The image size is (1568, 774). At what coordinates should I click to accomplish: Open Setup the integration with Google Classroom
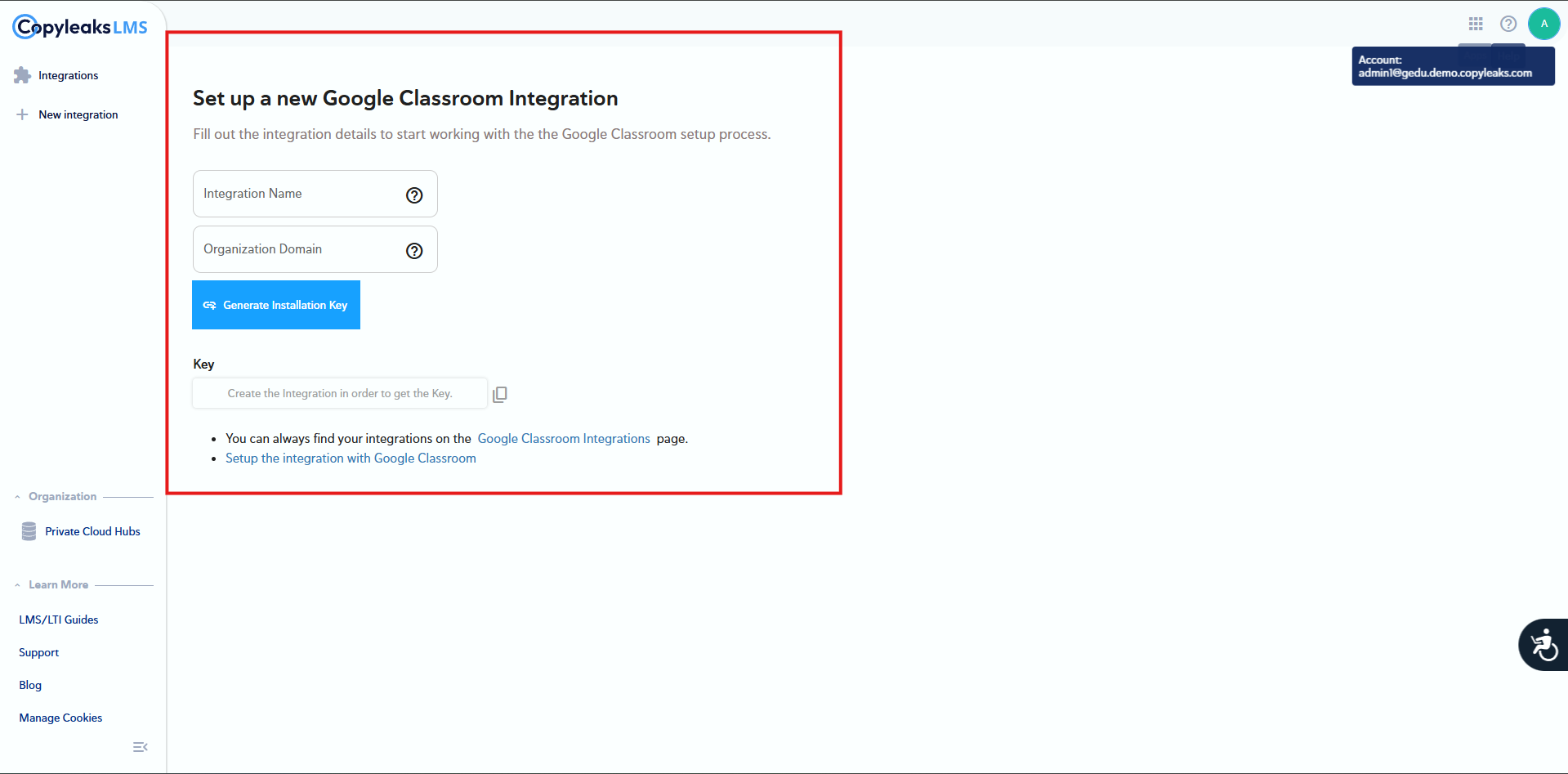click(x=351, y=459)
